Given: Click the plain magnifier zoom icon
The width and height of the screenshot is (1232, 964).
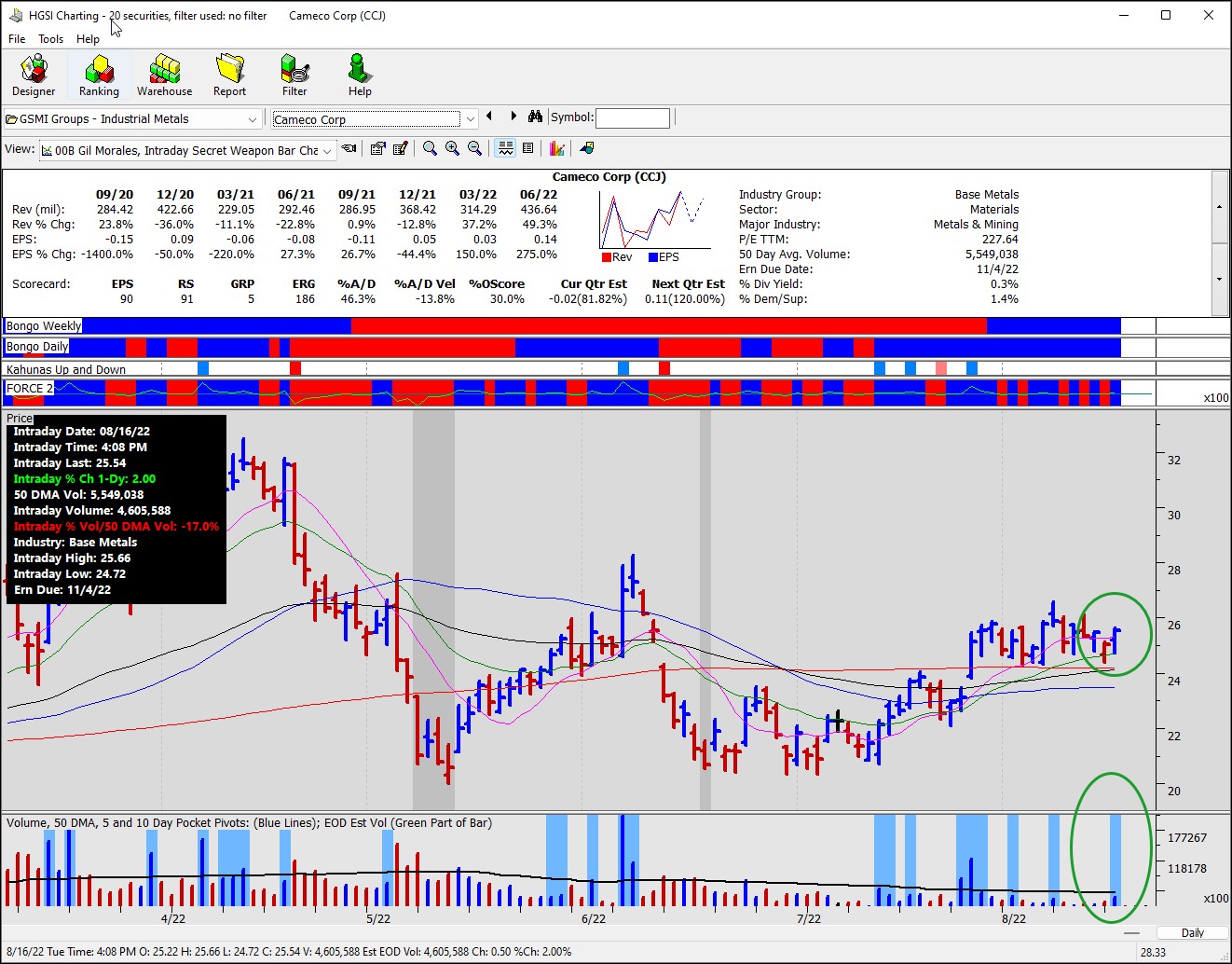Looking at the screenshot, I should click(x=430, y=148).
